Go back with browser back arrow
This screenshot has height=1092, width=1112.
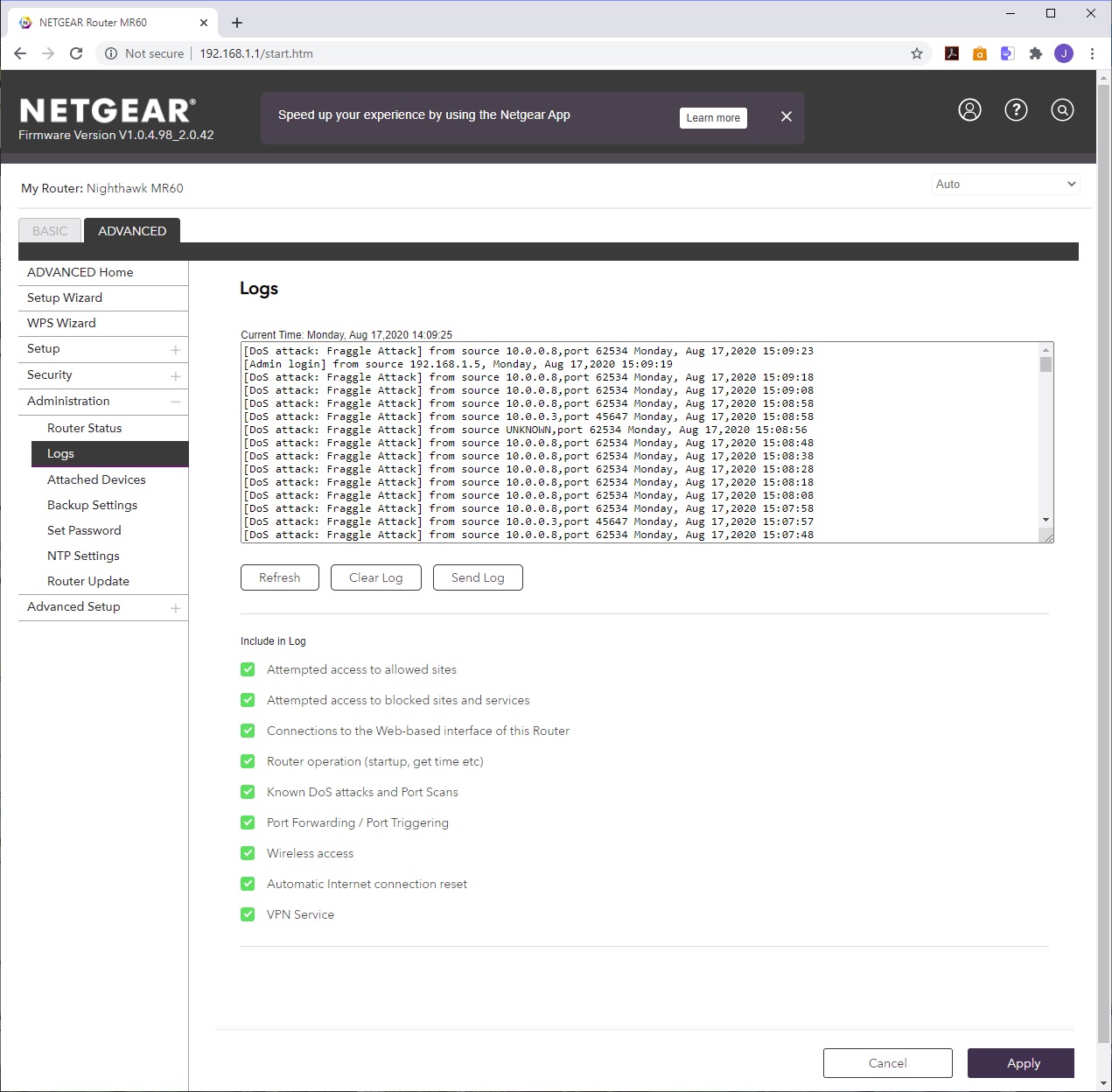pyautogui.click(x=20, y=53)
